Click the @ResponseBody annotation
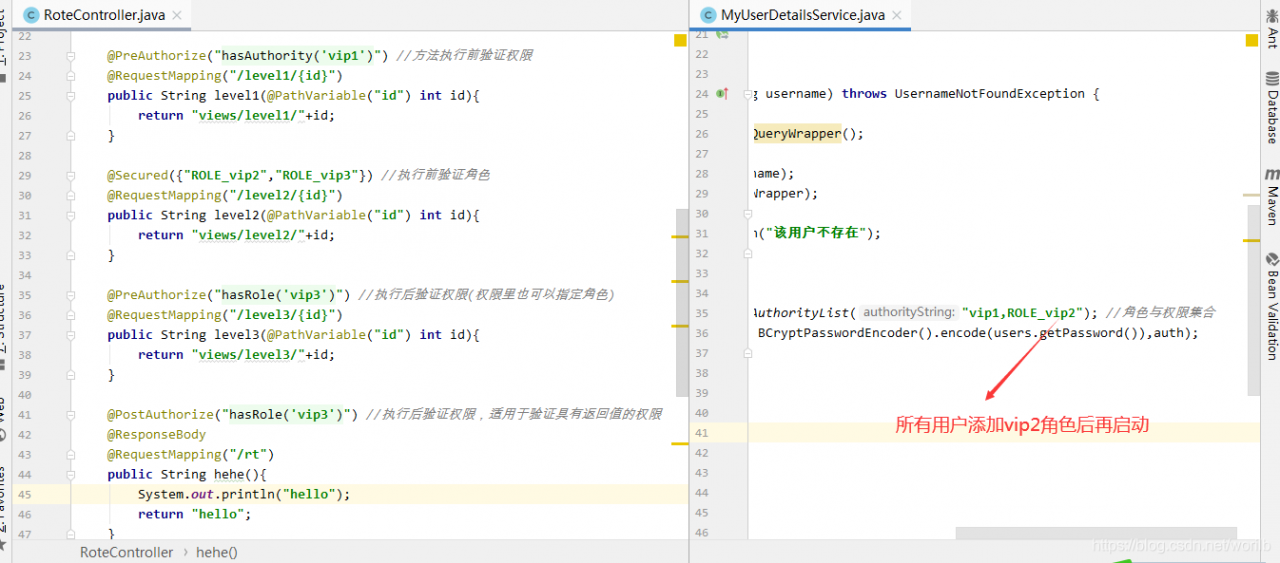Viewport: 1280px width, 563px height. click(x=157, y=435)
